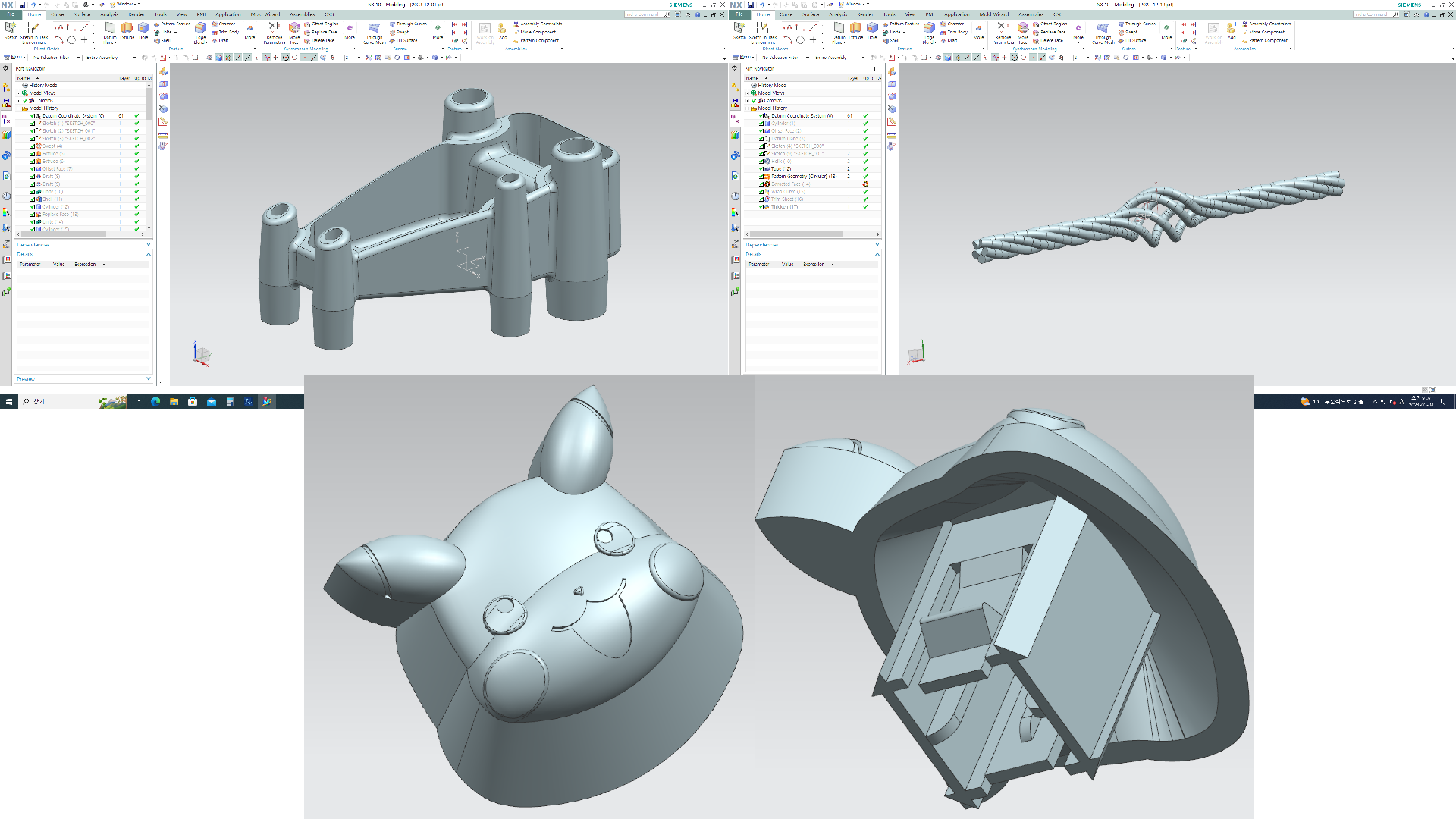The height and width of the screenshot is (819, 1456).
Task: Select the Hole tool in left window
Action: (x=143, y=30)
